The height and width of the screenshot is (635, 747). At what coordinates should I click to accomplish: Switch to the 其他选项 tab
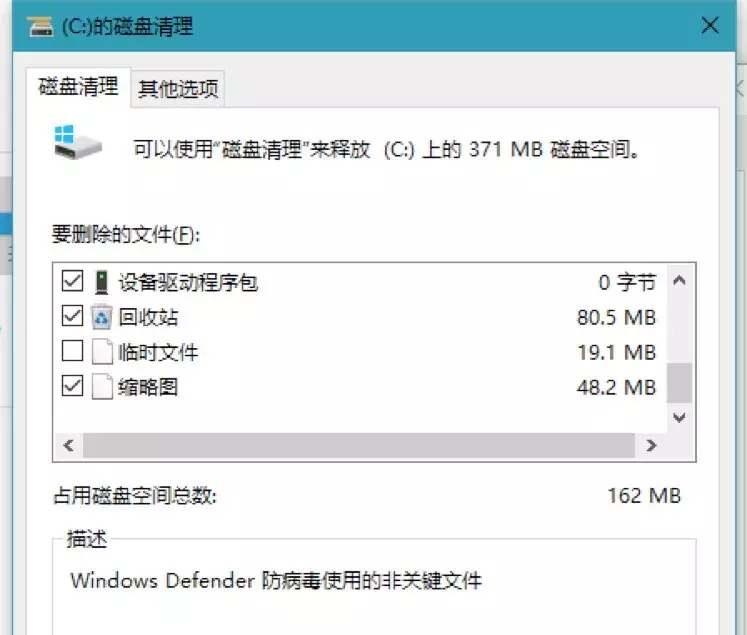click(178, 89)
